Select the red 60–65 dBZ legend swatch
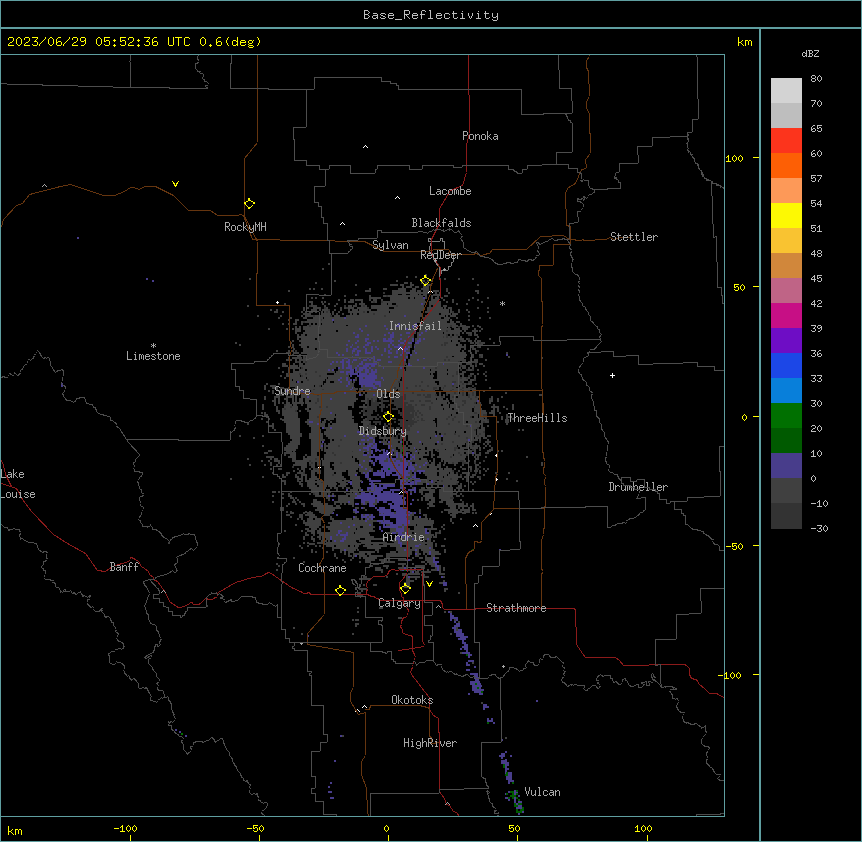The width and height of the screenshot is (862, 842). point(786,141)
